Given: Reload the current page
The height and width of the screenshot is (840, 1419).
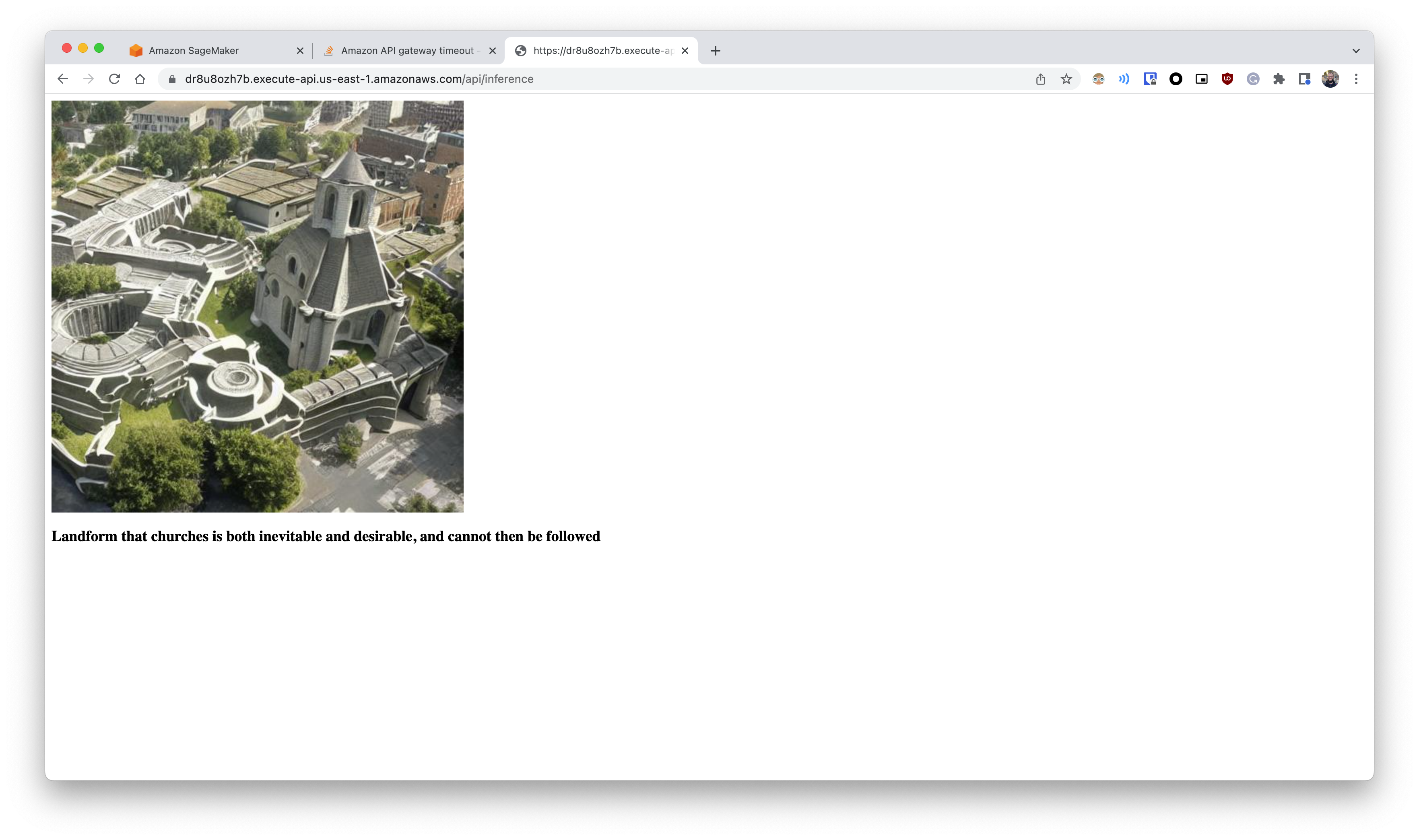Looking at the screenshot, I should click(x=114, y=79).
